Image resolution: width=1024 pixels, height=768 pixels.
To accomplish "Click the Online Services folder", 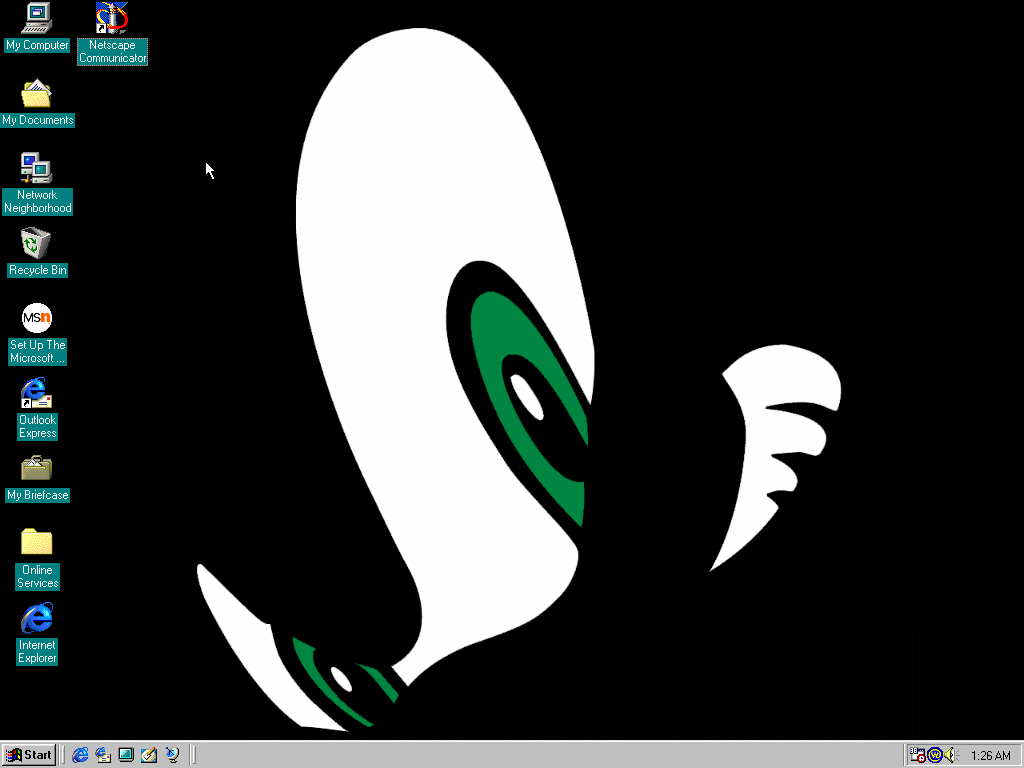I will coord(37,543).
